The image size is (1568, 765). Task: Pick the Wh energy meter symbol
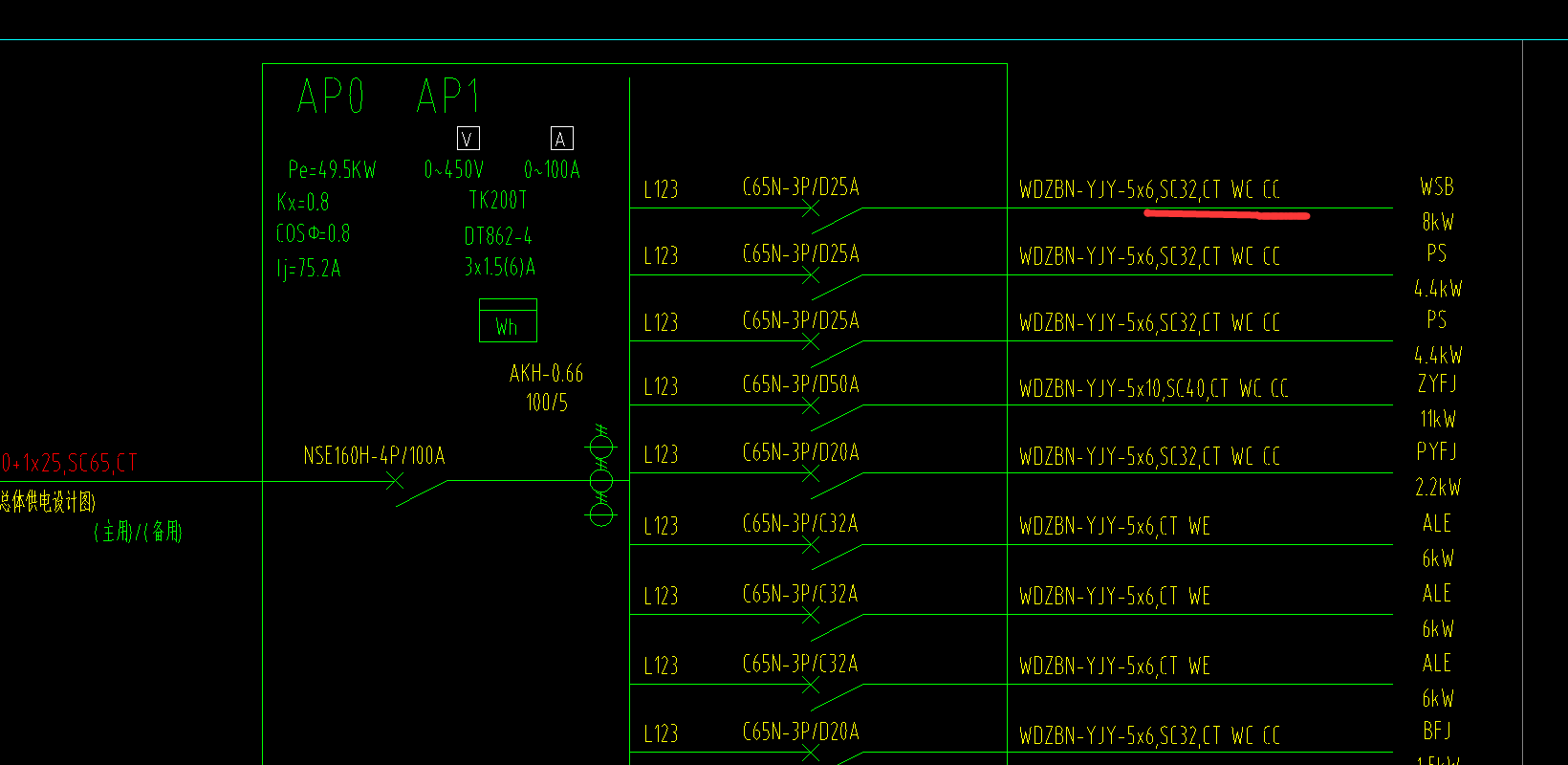tap(508, 320)
